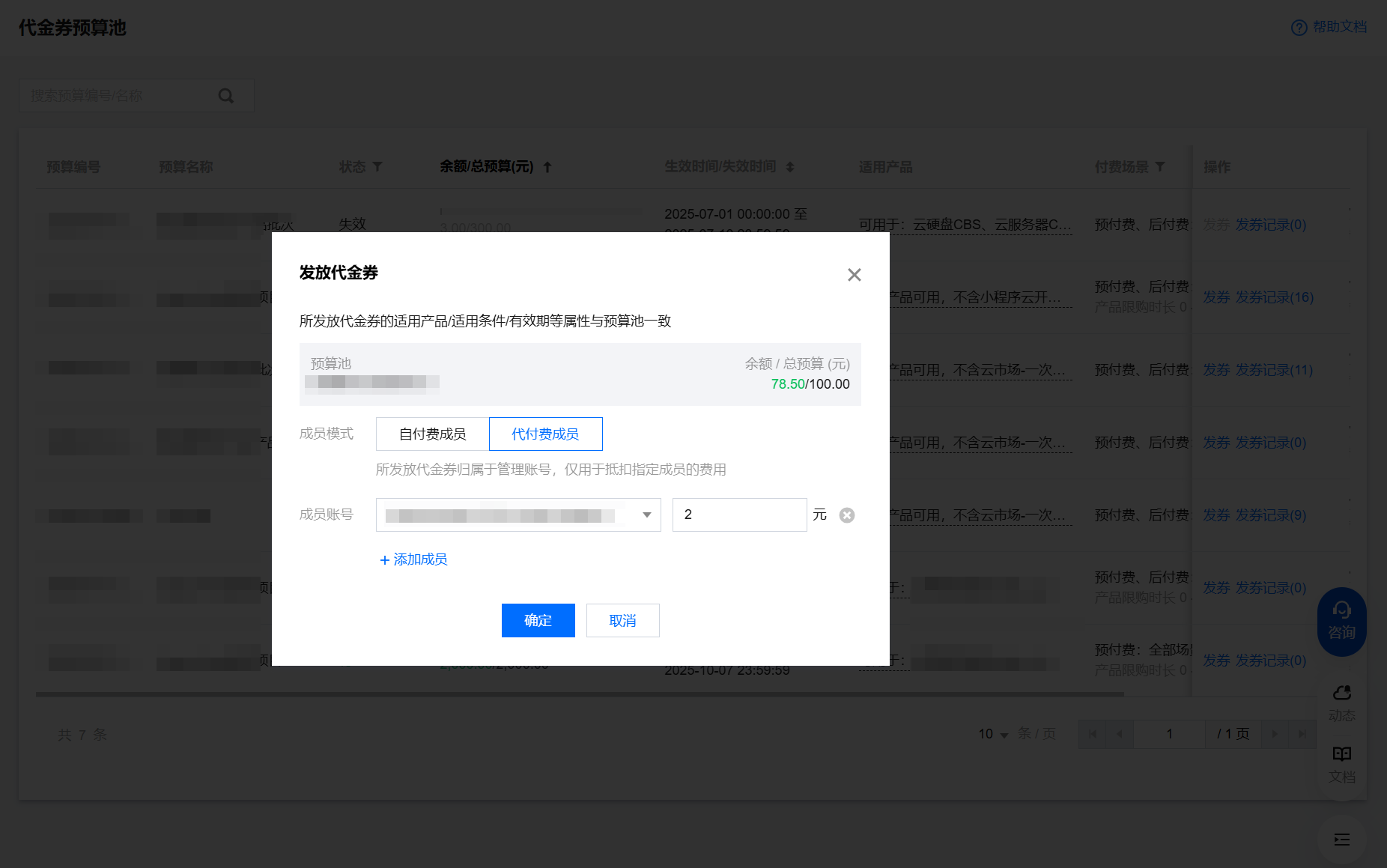1387x868 pixels.
Task: Open 帮助文档 help icon link
Action: [1299, 28]
